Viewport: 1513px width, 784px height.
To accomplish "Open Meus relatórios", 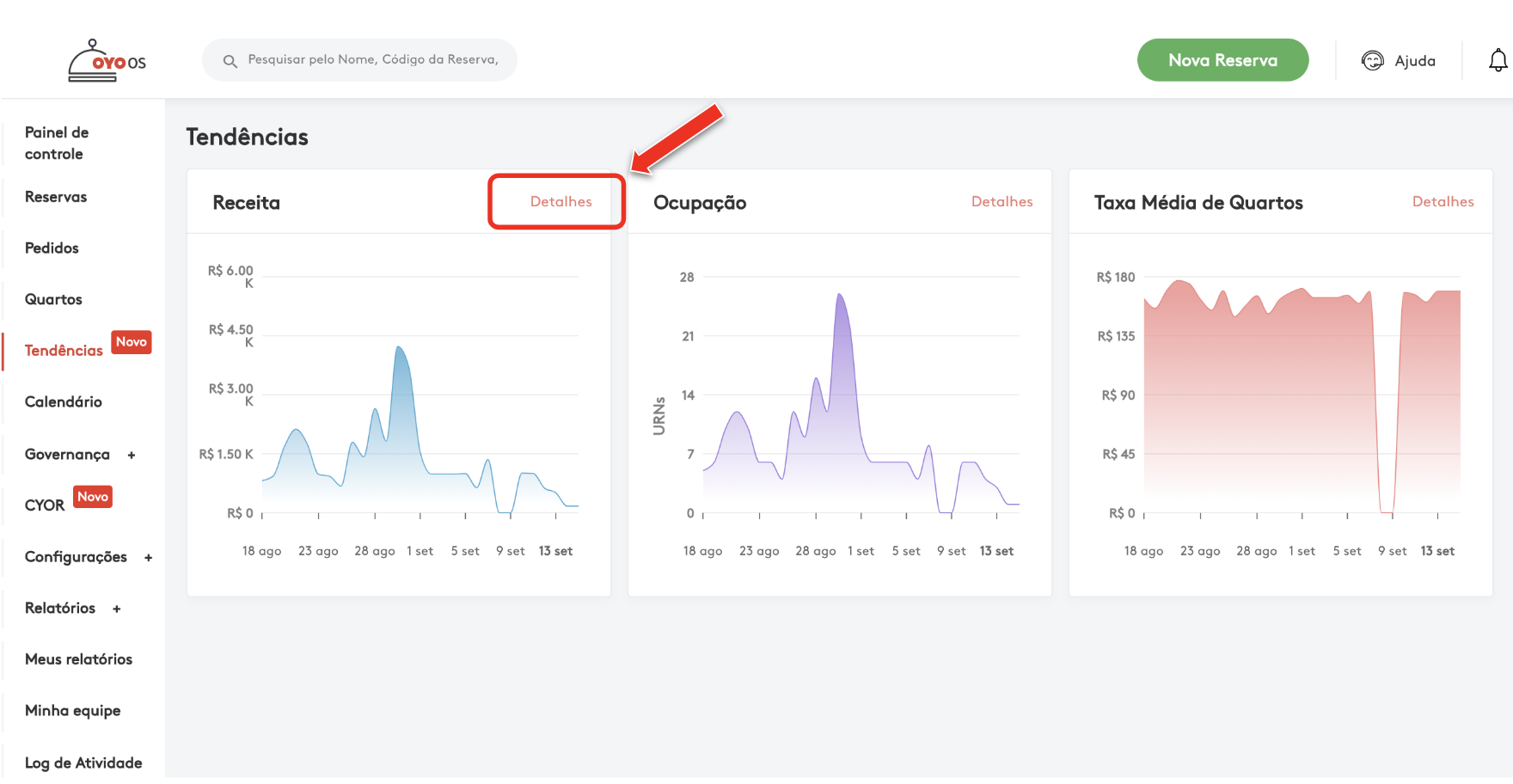I will tap(78, 659).
